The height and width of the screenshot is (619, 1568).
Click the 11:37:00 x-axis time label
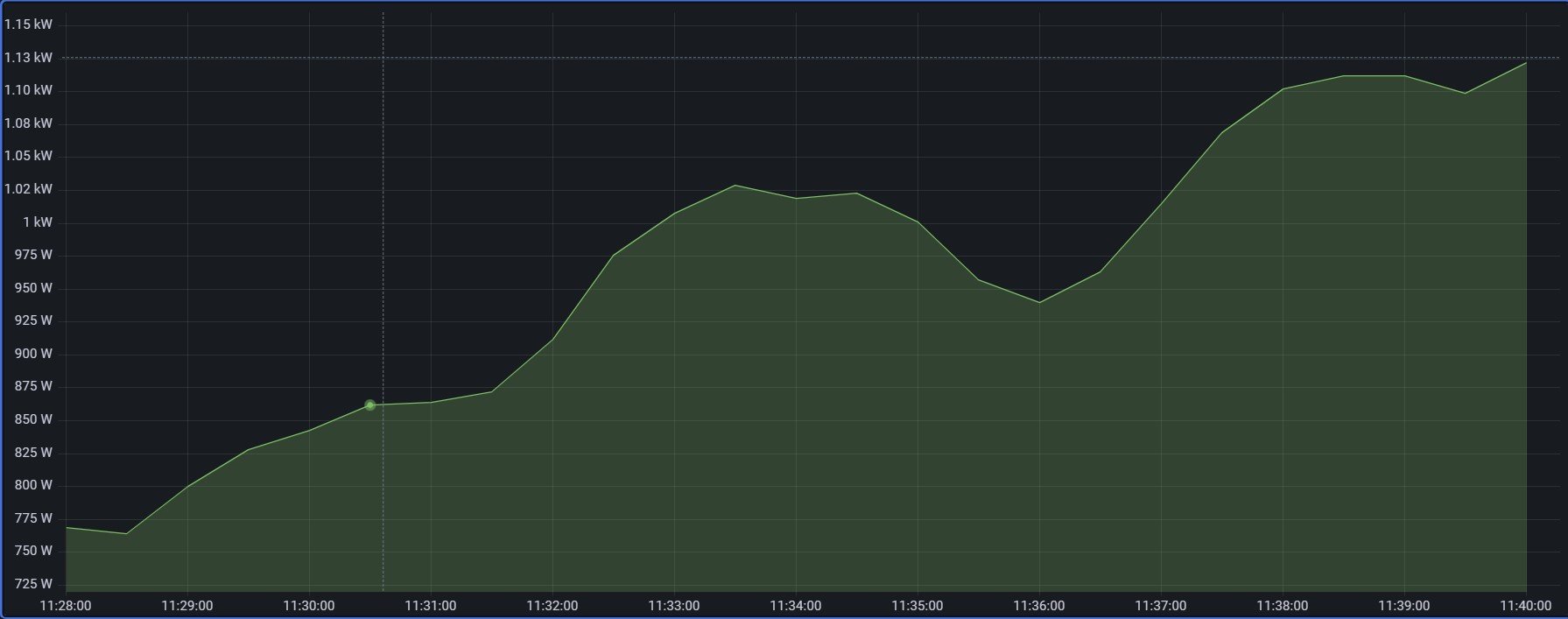click(x=1160, y=606)
